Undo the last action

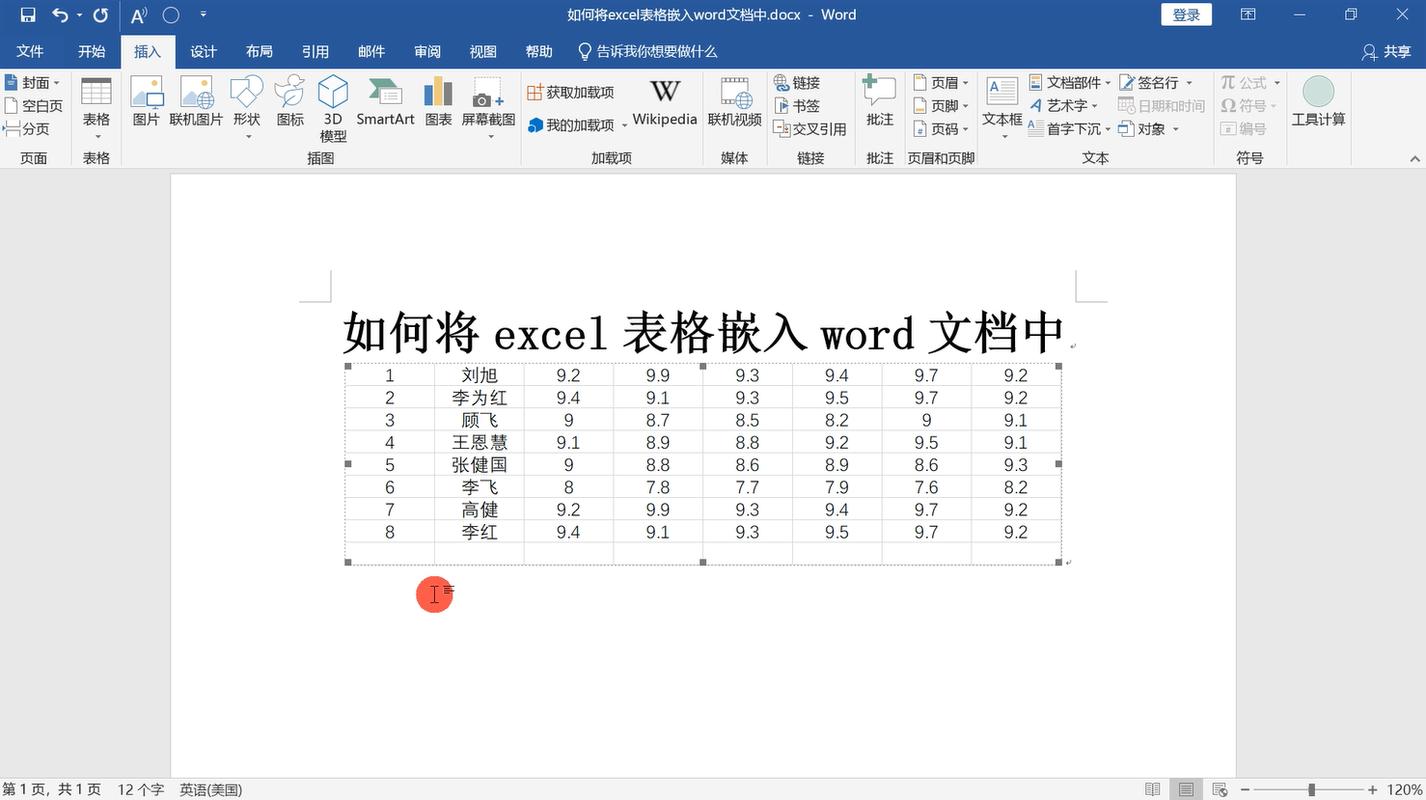(60, 15)
